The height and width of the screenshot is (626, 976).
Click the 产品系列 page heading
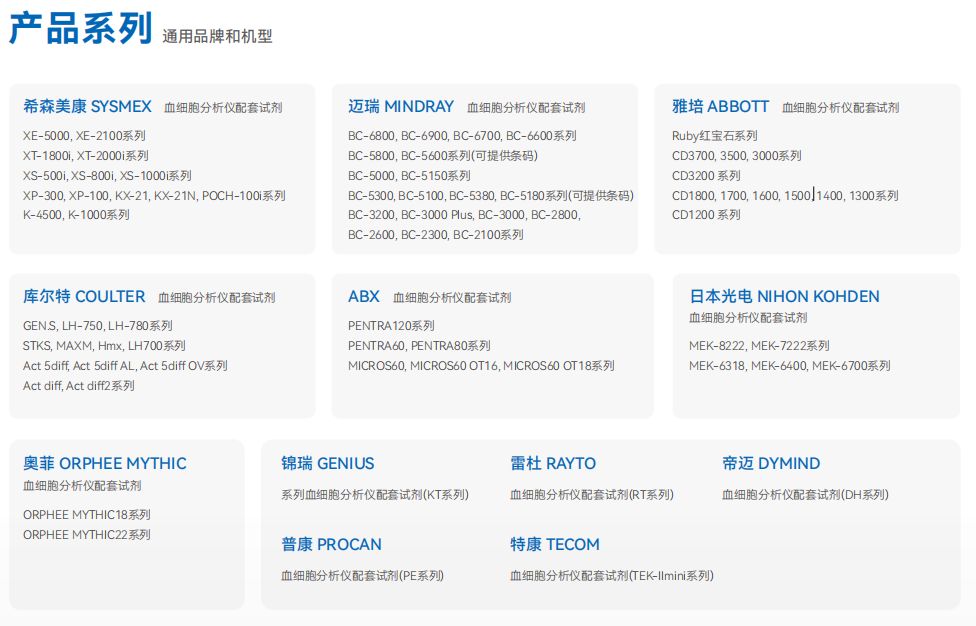click(x=81, y=28)
